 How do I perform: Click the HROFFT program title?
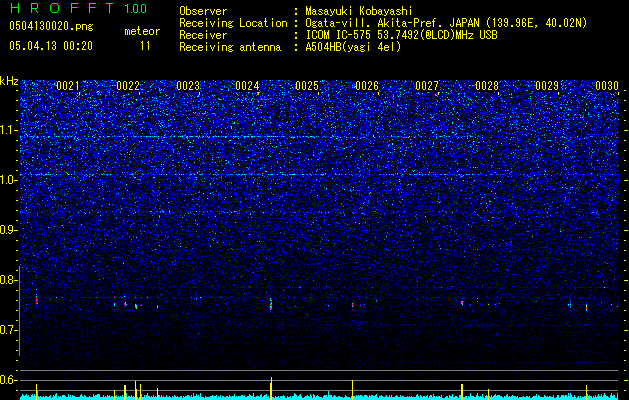tap(61, 8)
